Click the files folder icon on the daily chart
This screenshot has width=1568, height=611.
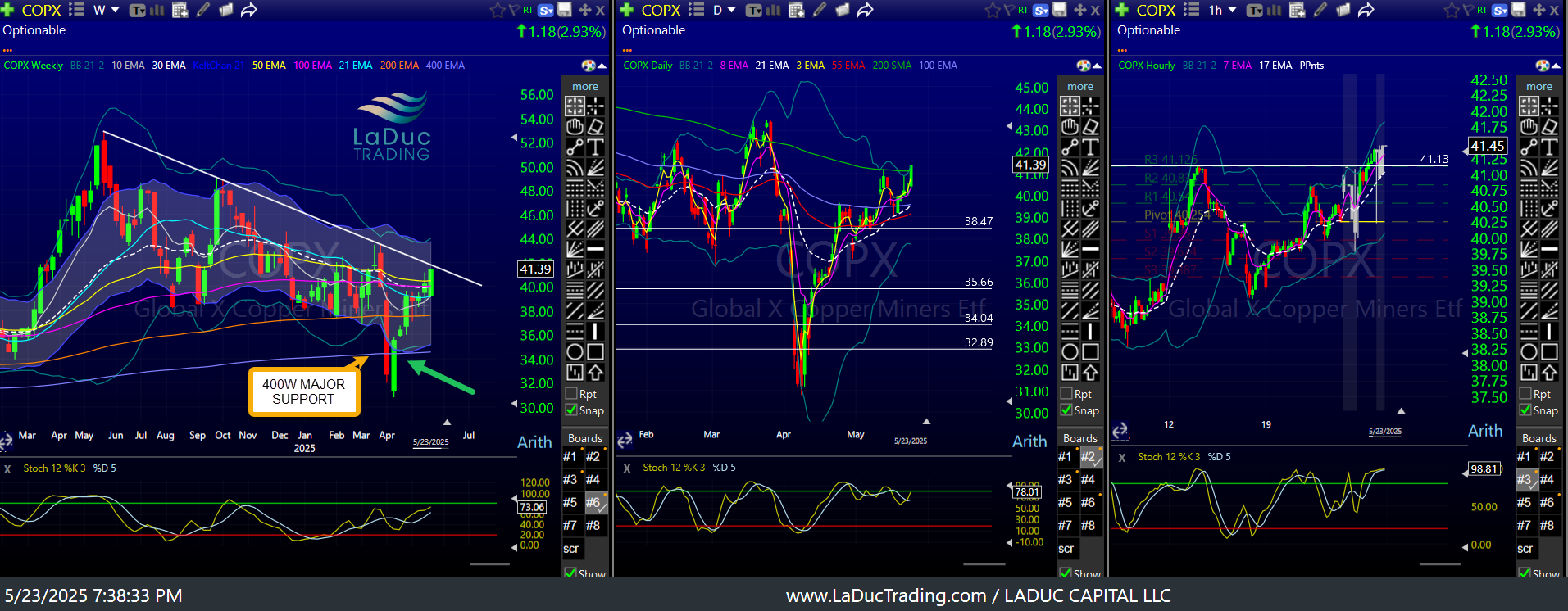click(x=842, y=10)
